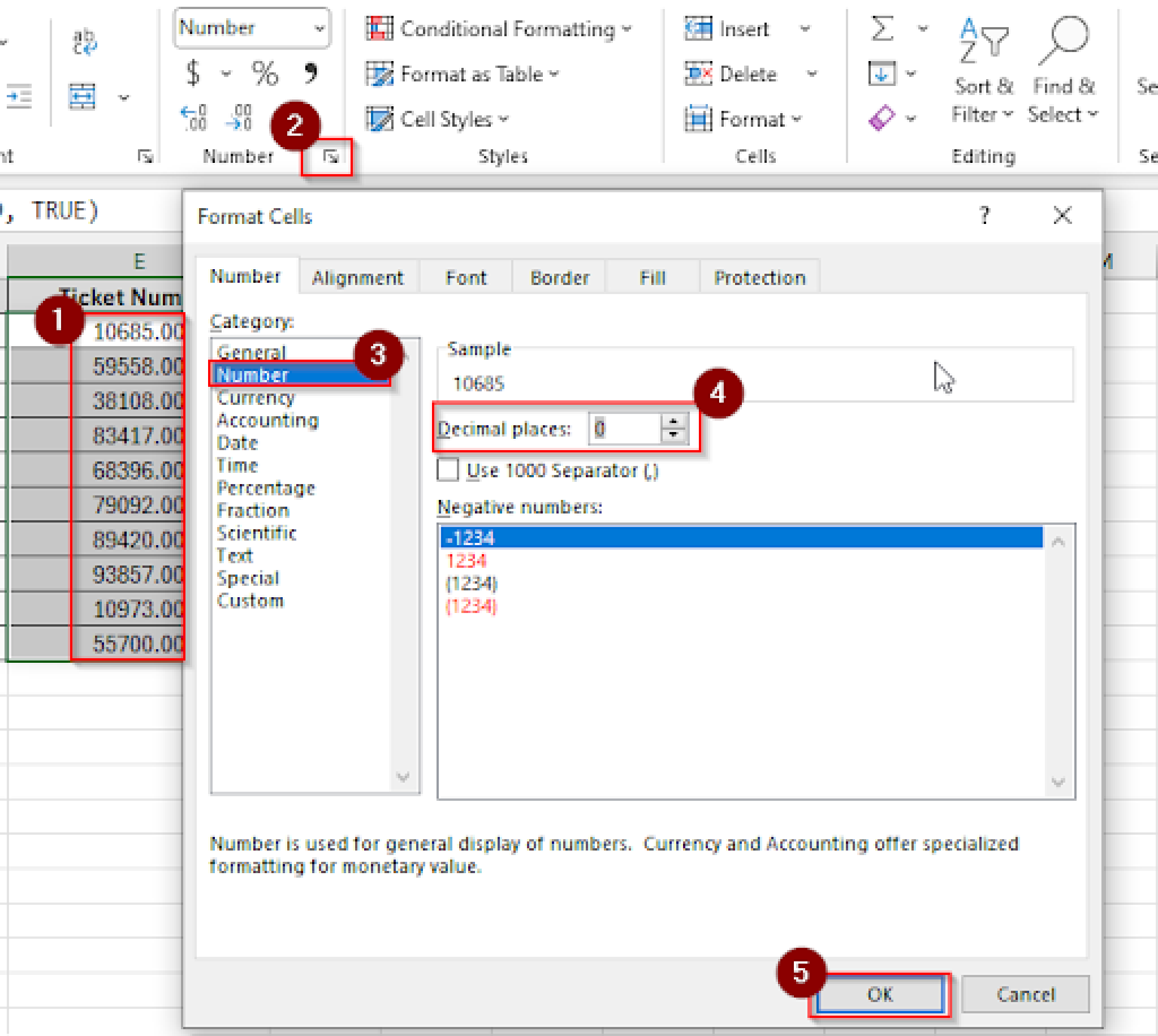Viewport: 1158px width, 1036px height.
Task: Open the Insert dropdown arrow
Action: pos(806,28)
